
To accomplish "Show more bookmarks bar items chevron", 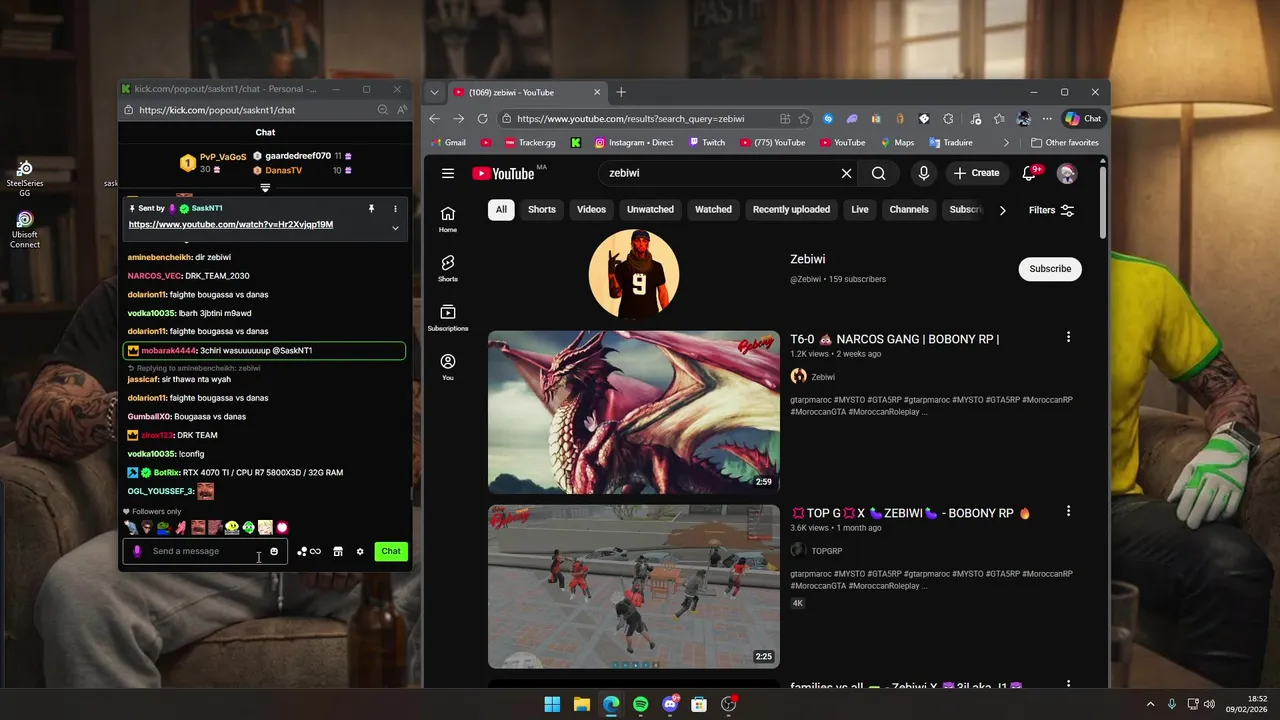I will [x=1006, y=143].
